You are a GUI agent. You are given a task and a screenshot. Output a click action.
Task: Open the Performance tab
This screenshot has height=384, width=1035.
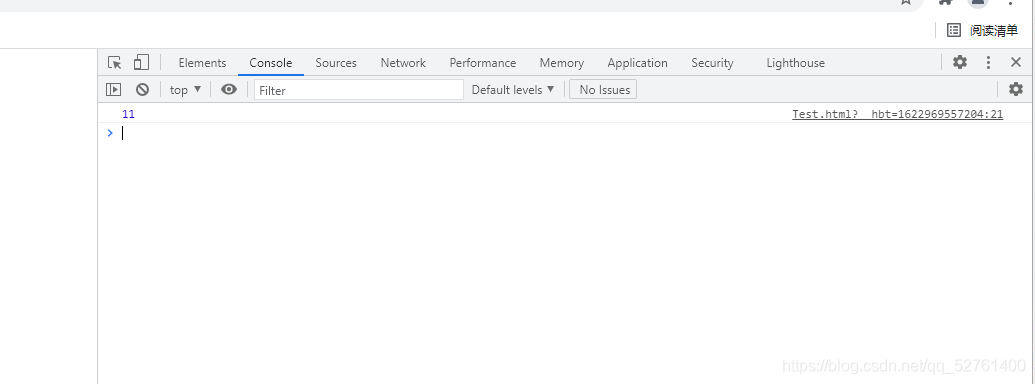click(x=483, y=63)
